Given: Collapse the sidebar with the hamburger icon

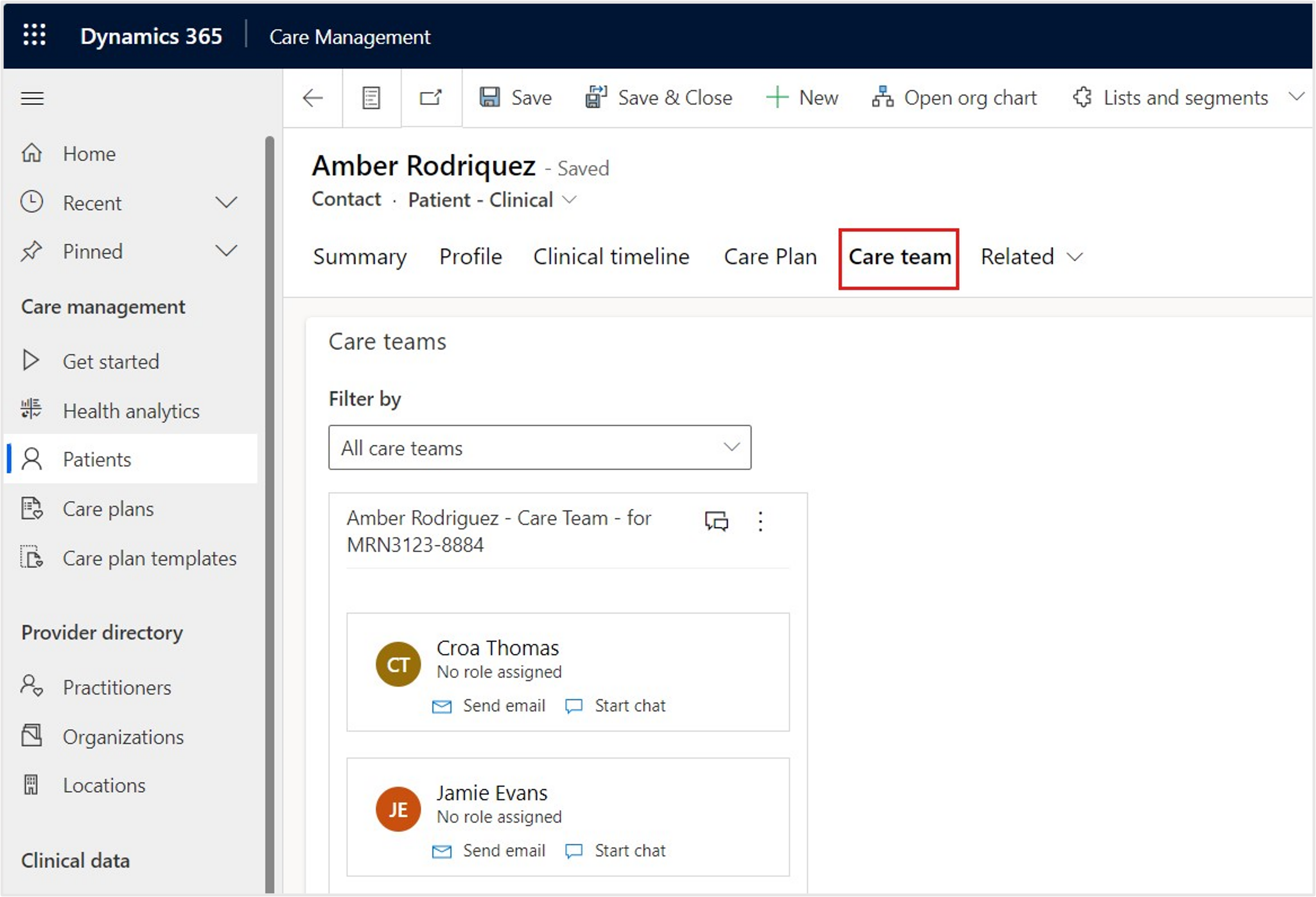Looking at the screenshot, I should (x=32, y=98).
